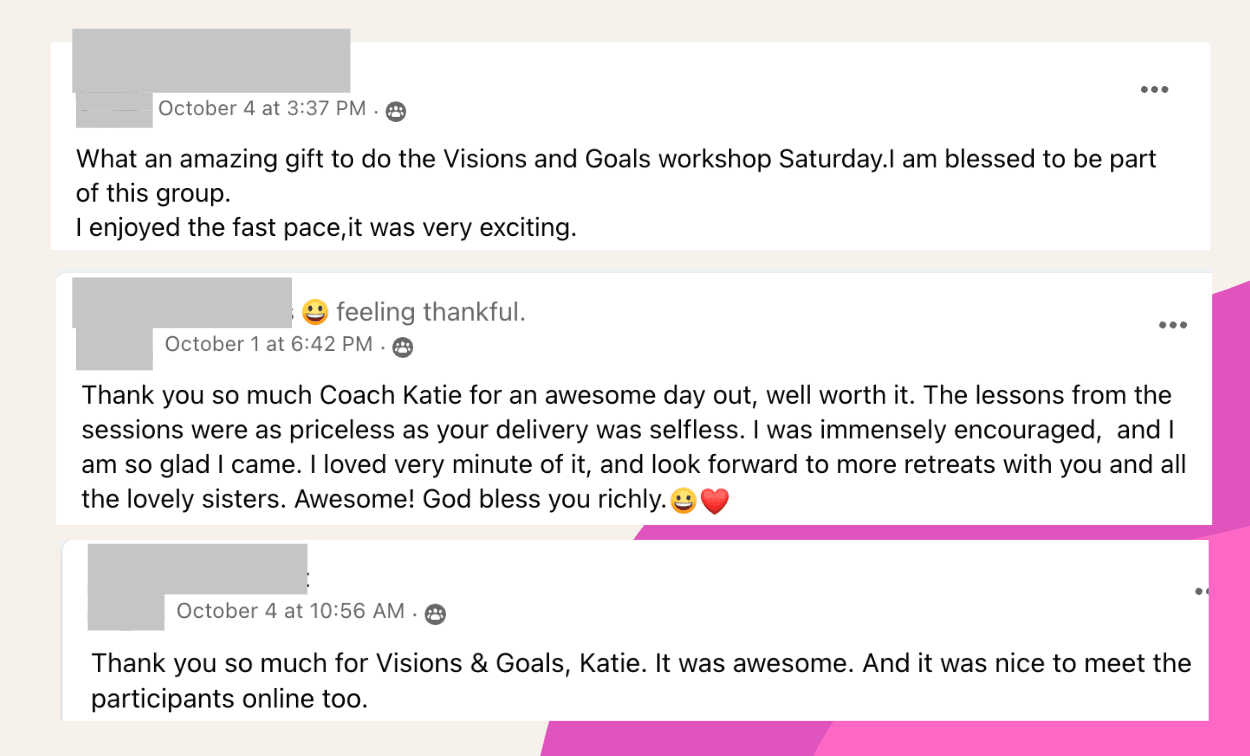Viewport: 1250px width, 756px height.
Task: Click the 'feeling thankful.' status text
Action: click(x=431, y=312)
